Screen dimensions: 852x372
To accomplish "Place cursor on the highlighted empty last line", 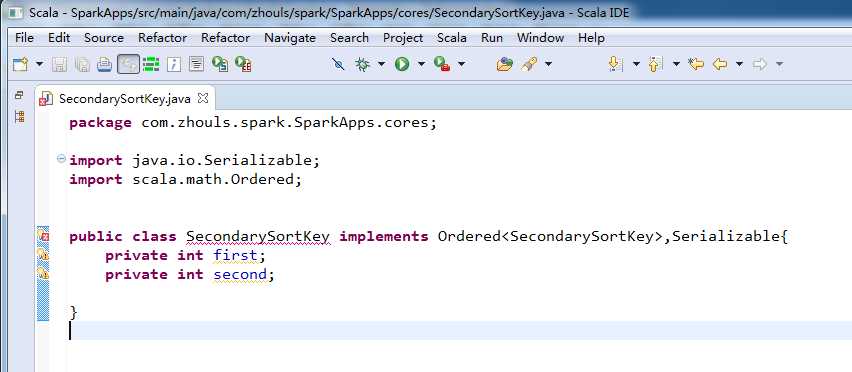I will point(459,331).
